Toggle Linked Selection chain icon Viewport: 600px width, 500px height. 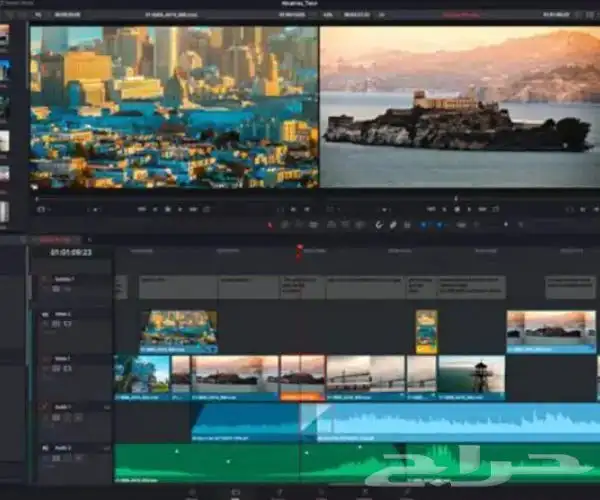[x=393, y=225]
